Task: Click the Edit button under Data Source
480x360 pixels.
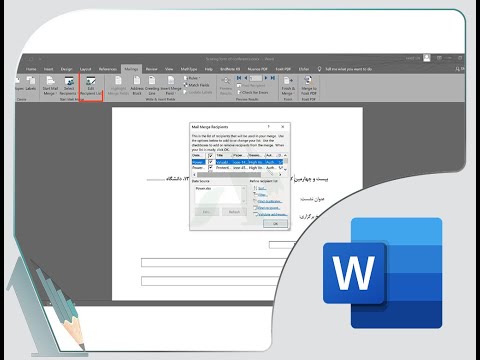Action: coord(207,212)
